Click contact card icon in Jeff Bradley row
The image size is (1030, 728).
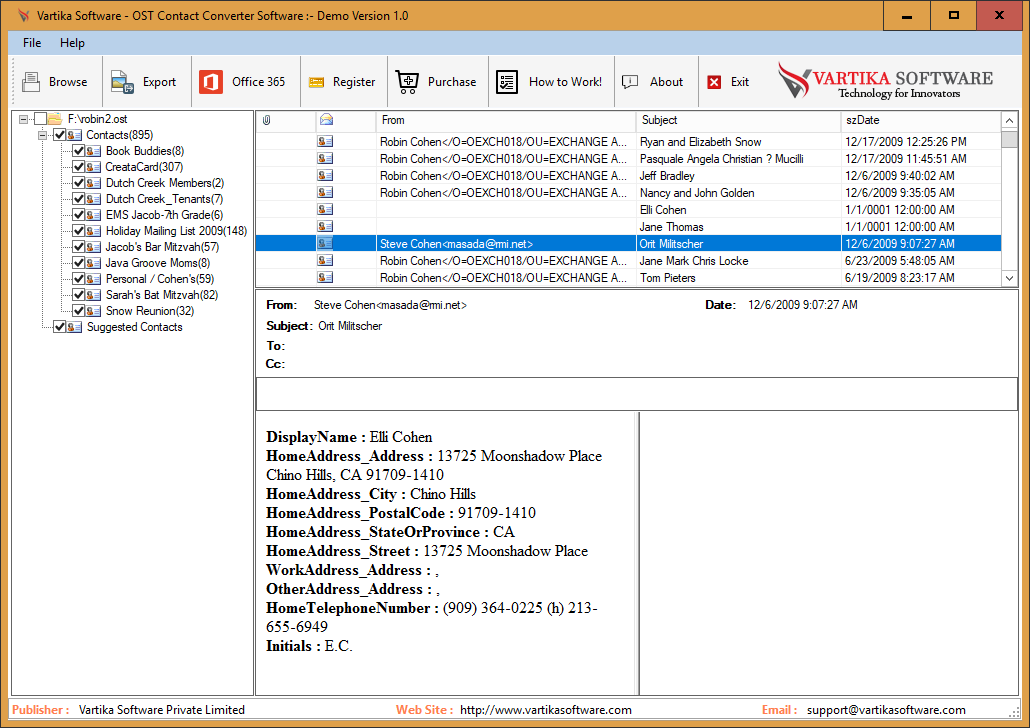click(325, 175)
